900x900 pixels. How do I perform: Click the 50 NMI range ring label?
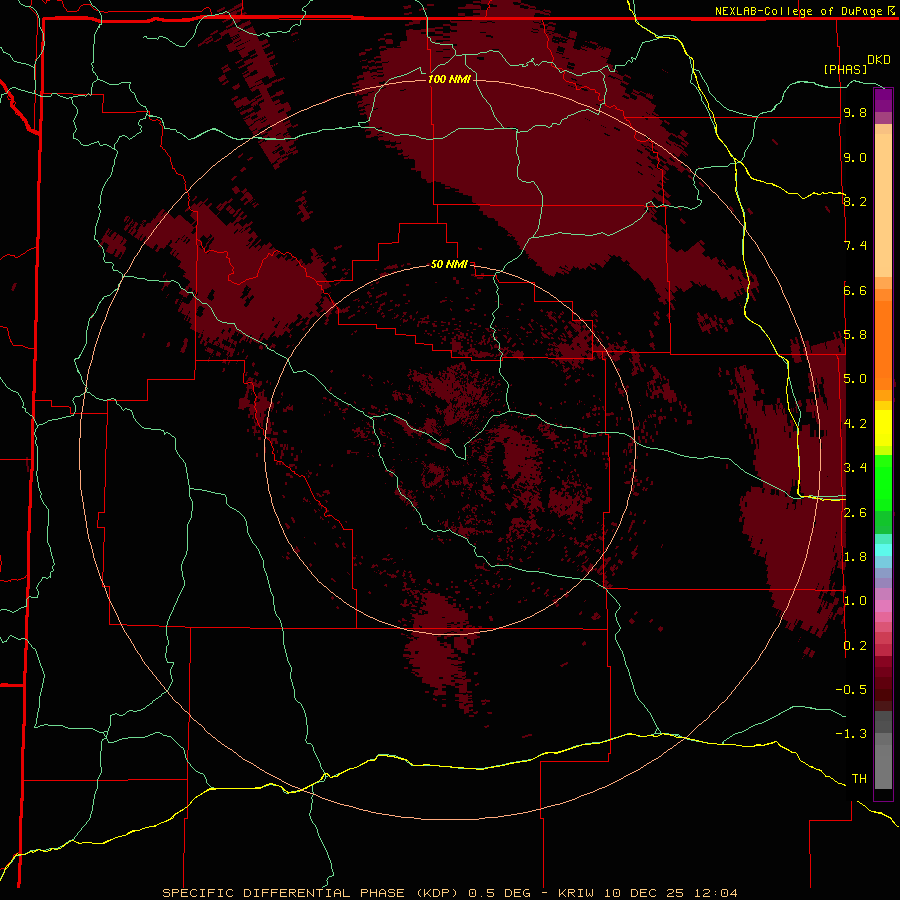[x=449, y=264]
